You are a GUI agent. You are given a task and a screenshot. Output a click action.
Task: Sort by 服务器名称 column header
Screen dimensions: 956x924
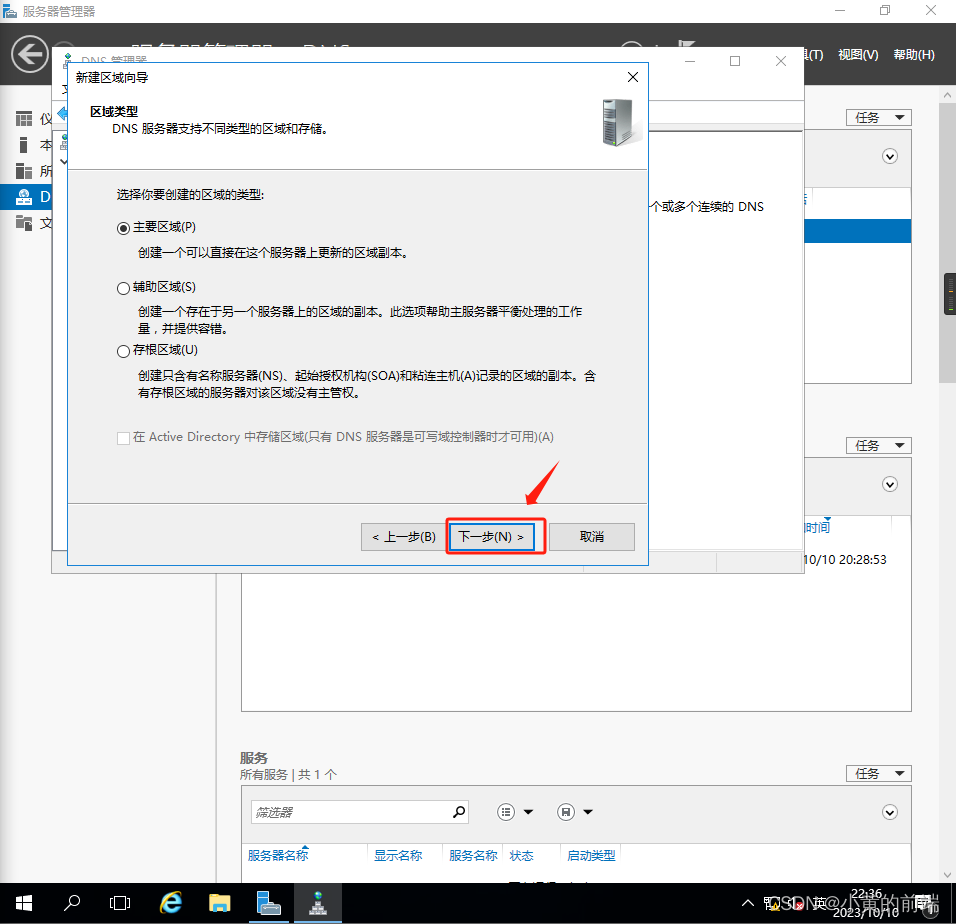pyautogui.click(x=278, y=856)
